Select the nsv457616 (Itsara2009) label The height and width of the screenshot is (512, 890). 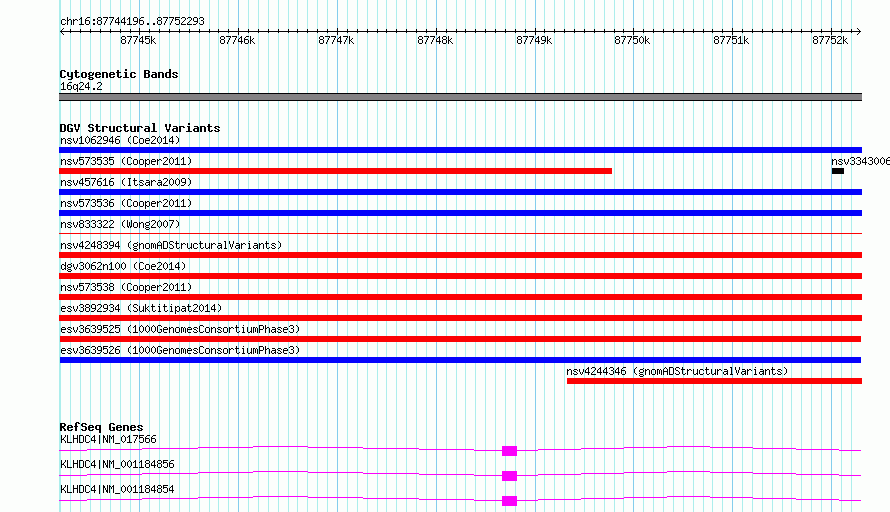point(126,182)
